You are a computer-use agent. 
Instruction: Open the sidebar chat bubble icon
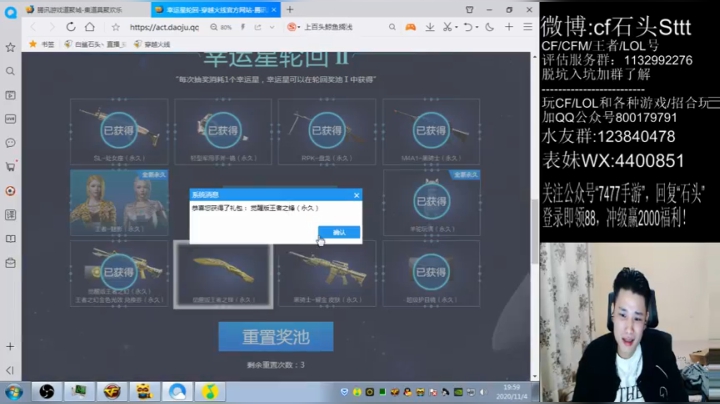[10, 143]
